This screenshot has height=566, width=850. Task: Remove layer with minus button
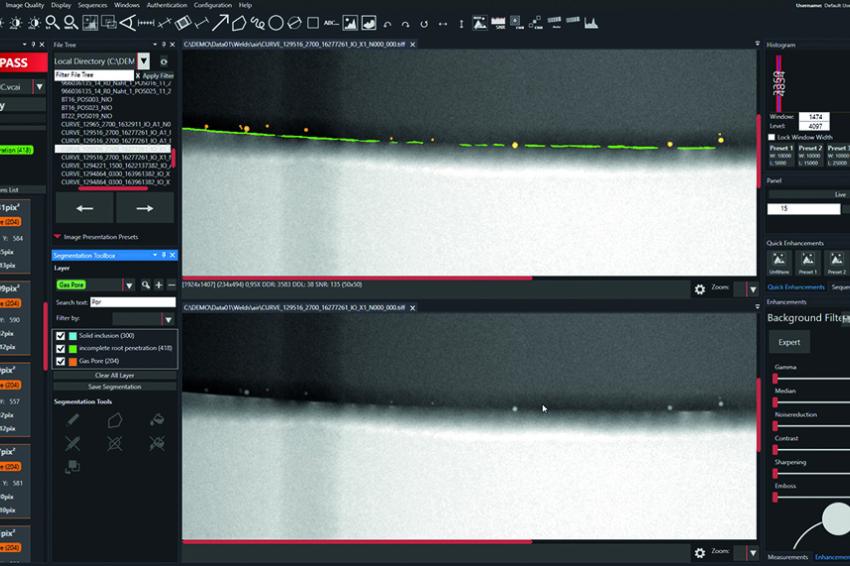point(171,285)
